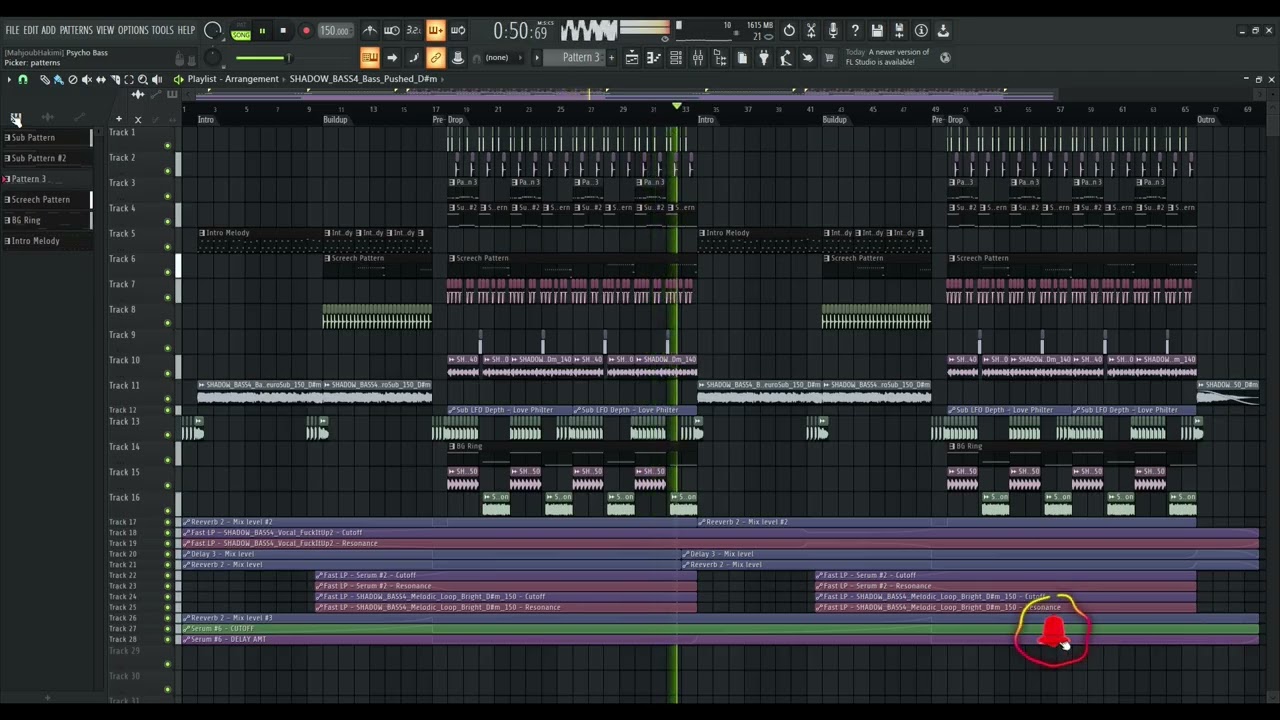Disable the blend recording overdub icon
Screen dimensions: 1280x720
(436, 30)
